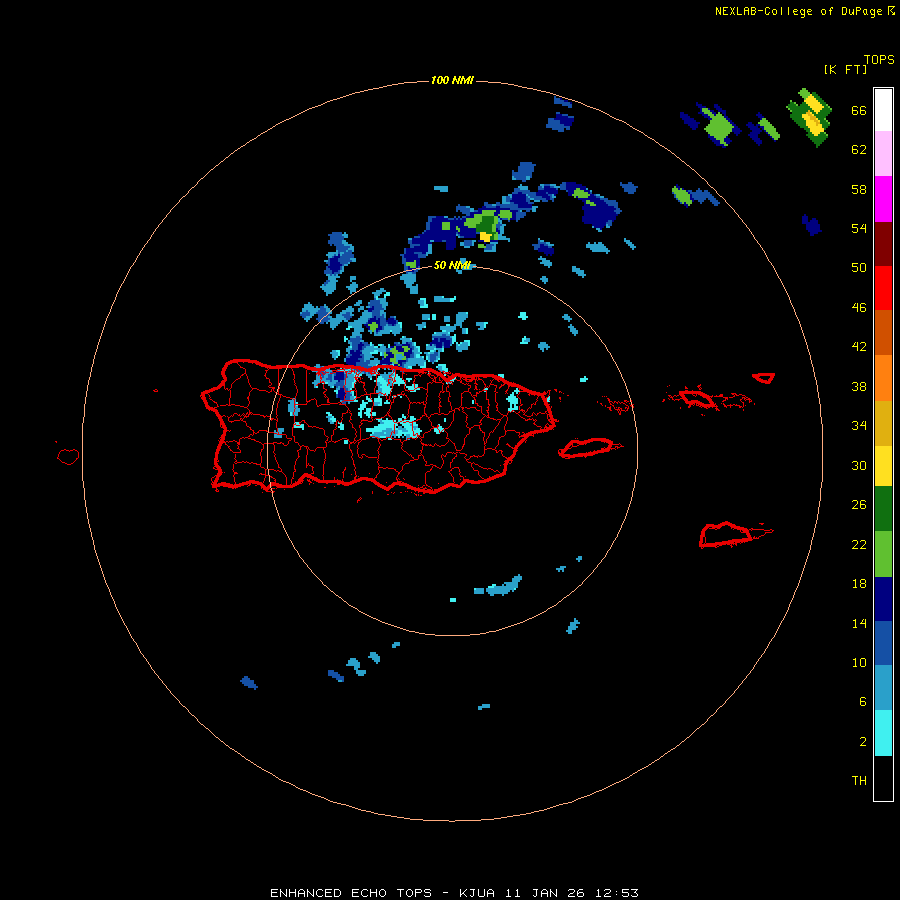Click the legend value '42'
The width and height of the screenshot is (900, 900).
[x=859, y=346]
